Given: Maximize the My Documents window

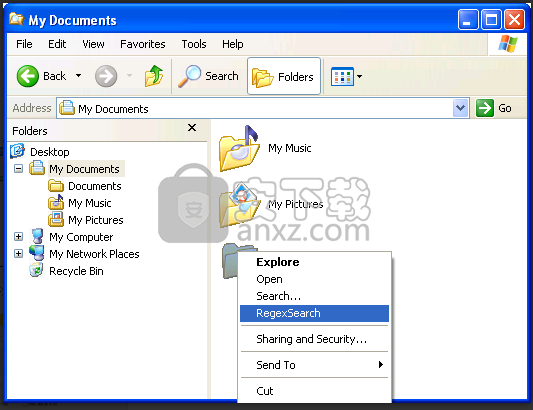Looking at the screenshot, I should (x=491, y=20).
